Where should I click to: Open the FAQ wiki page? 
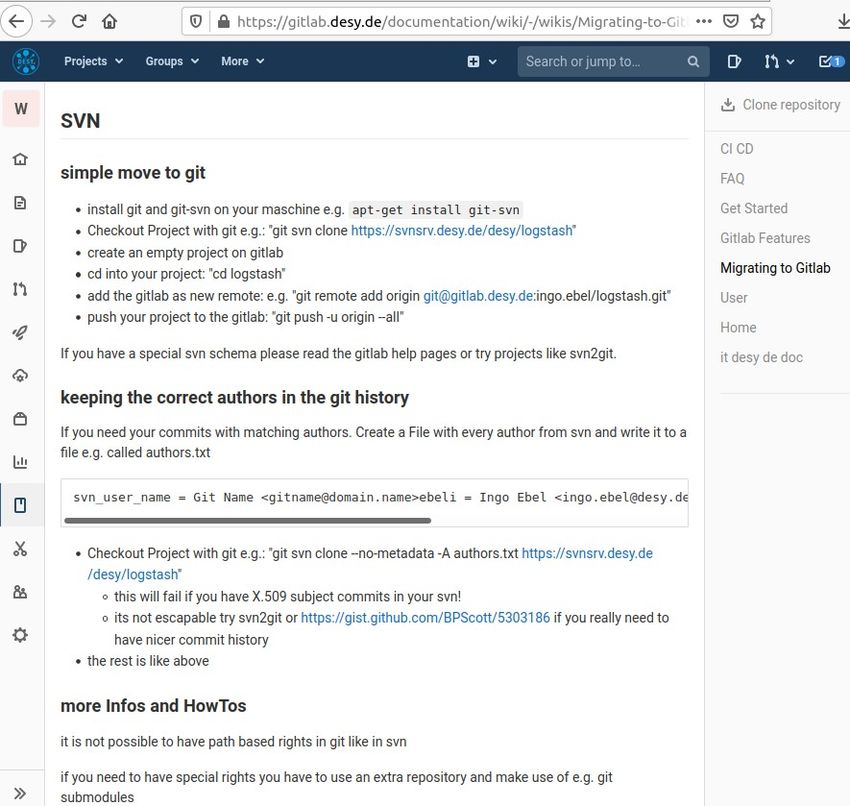pyautogui.click(x=732, y=178)
